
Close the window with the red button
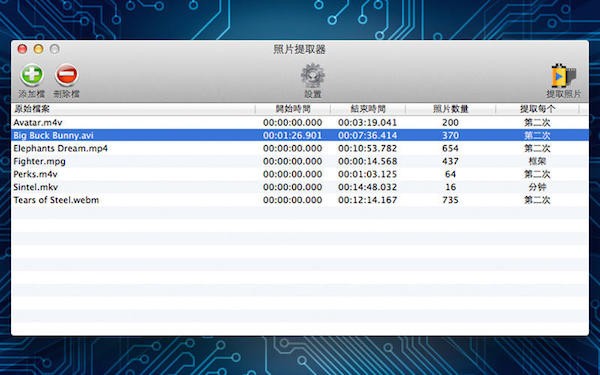pos(22,49)
